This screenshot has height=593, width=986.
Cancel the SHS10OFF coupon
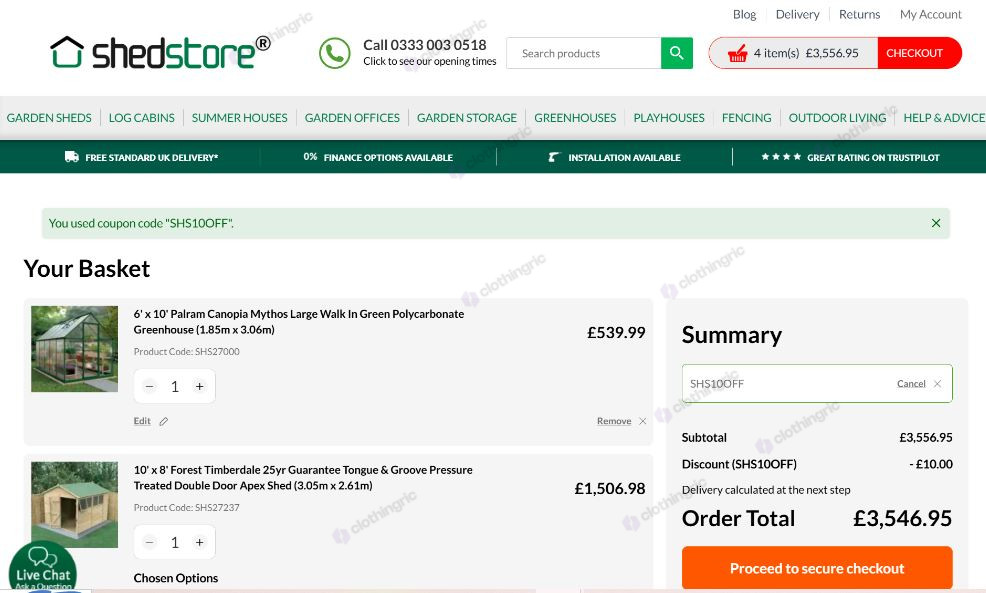(x=911, y=384)
